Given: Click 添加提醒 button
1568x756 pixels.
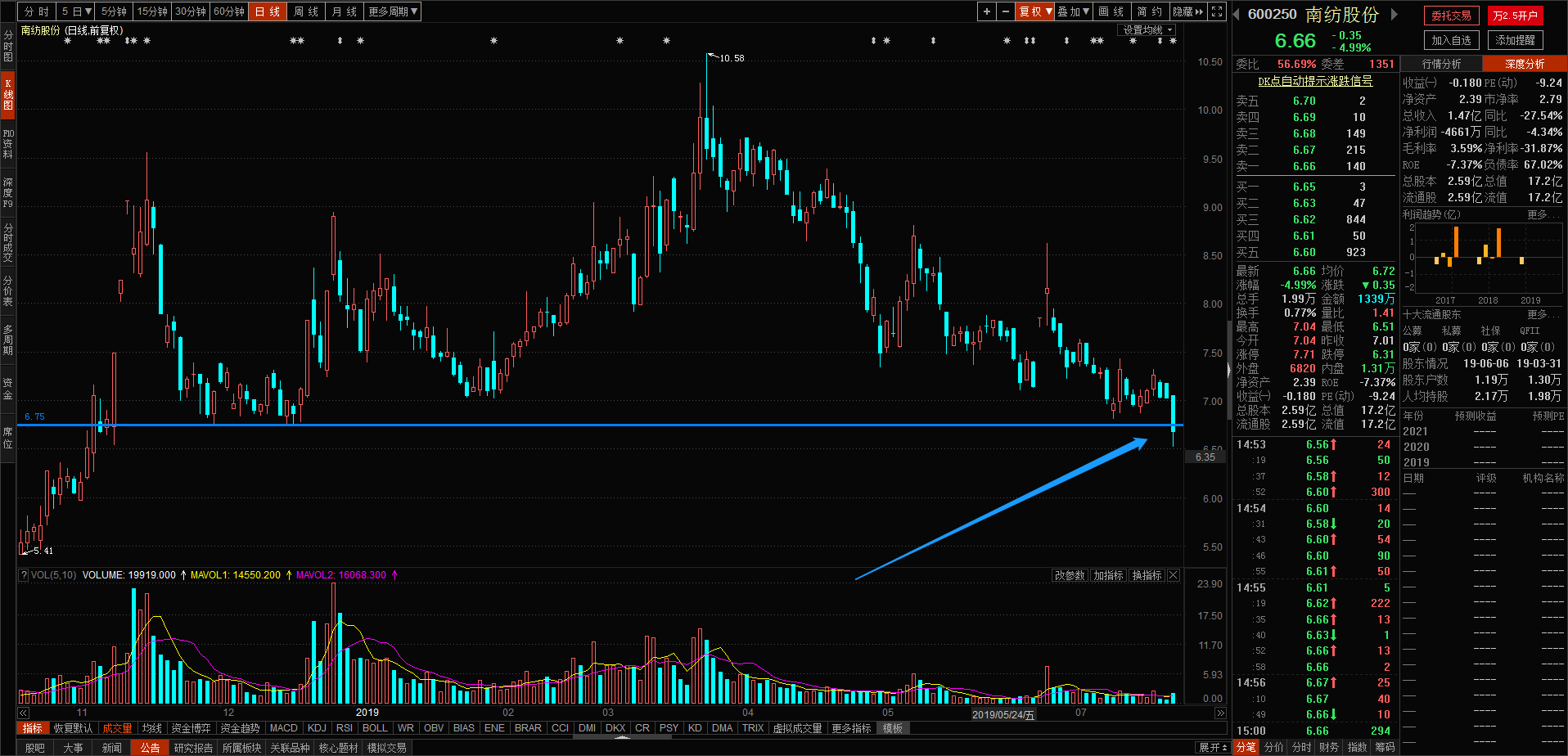Looking at the screenshot, I should tap(1515, 40).
